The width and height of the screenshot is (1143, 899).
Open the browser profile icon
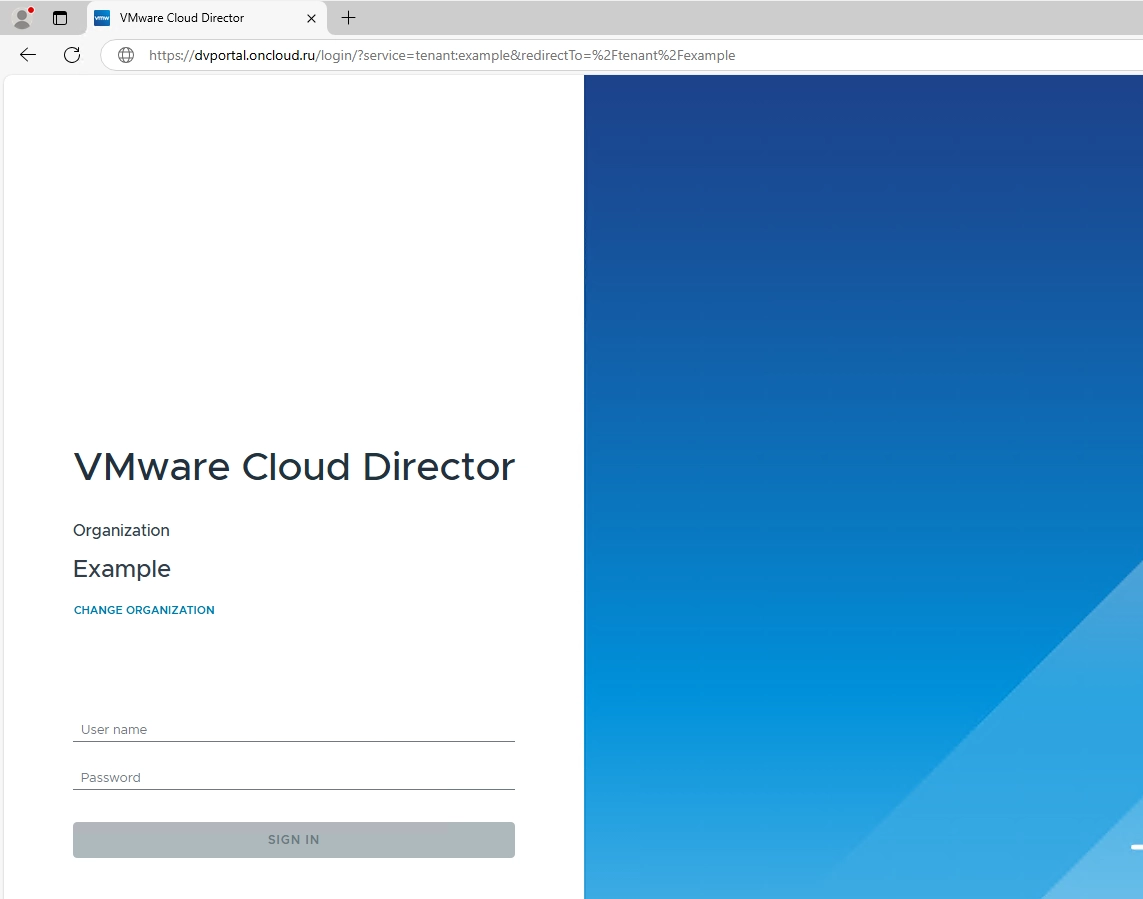click(x=23, y=18)
